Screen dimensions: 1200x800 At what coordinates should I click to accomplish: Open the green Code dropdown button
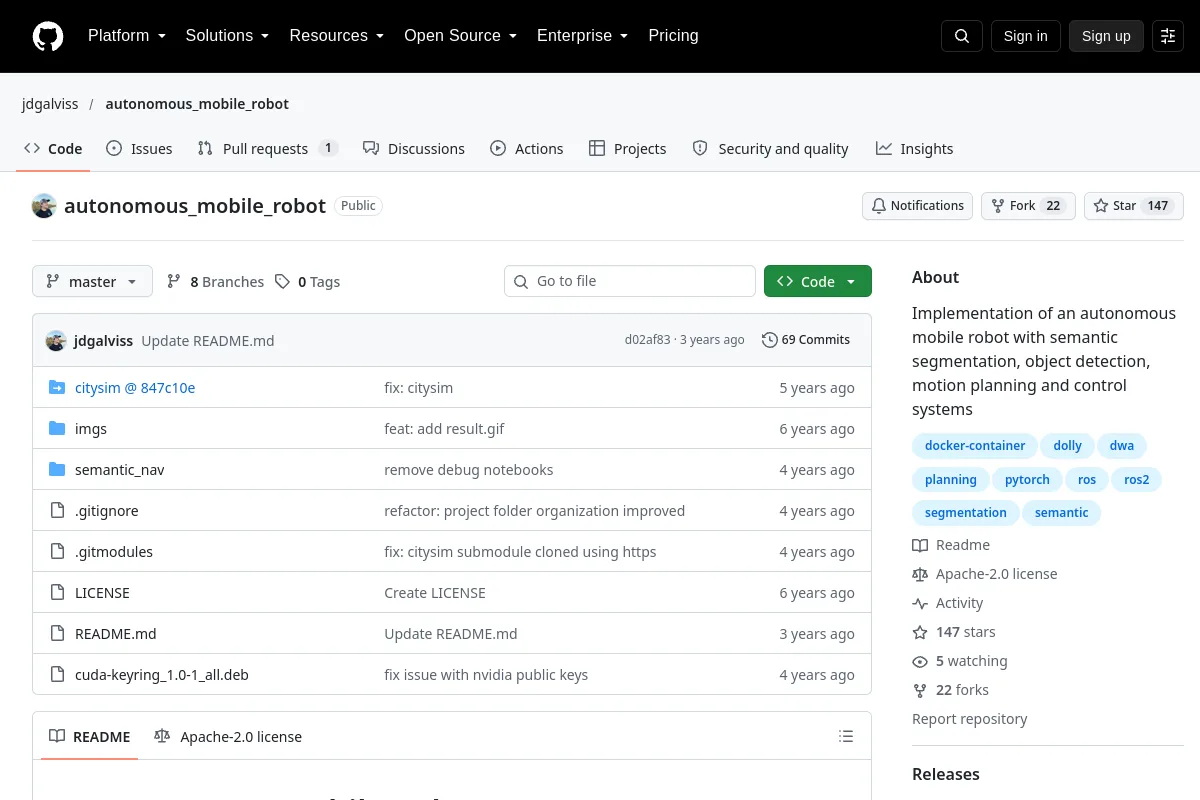[818, 282]
